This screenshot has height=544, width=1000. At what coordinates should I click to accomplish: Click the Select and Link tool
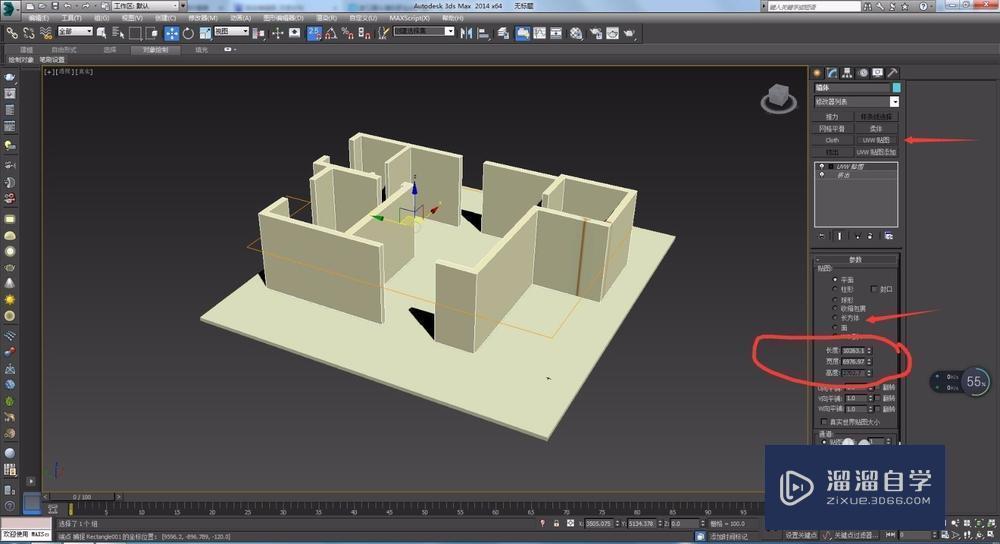pyautogui.click(x=12, y=33)
